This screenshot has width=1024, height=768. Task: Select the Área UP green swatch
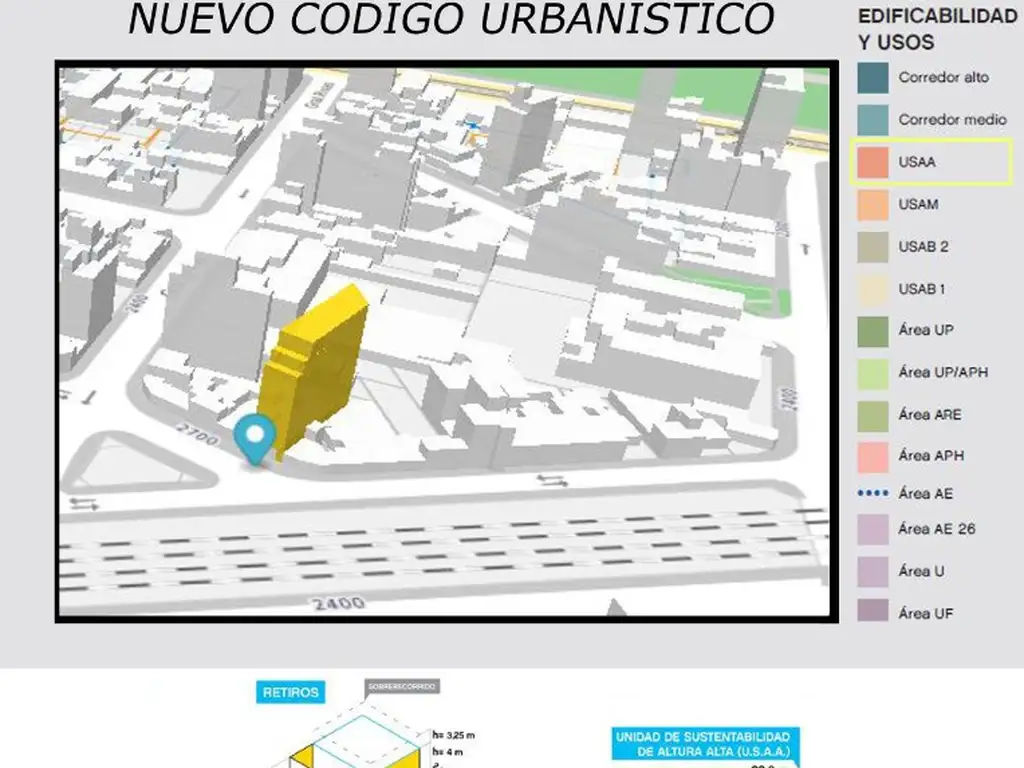click(872, 331)
